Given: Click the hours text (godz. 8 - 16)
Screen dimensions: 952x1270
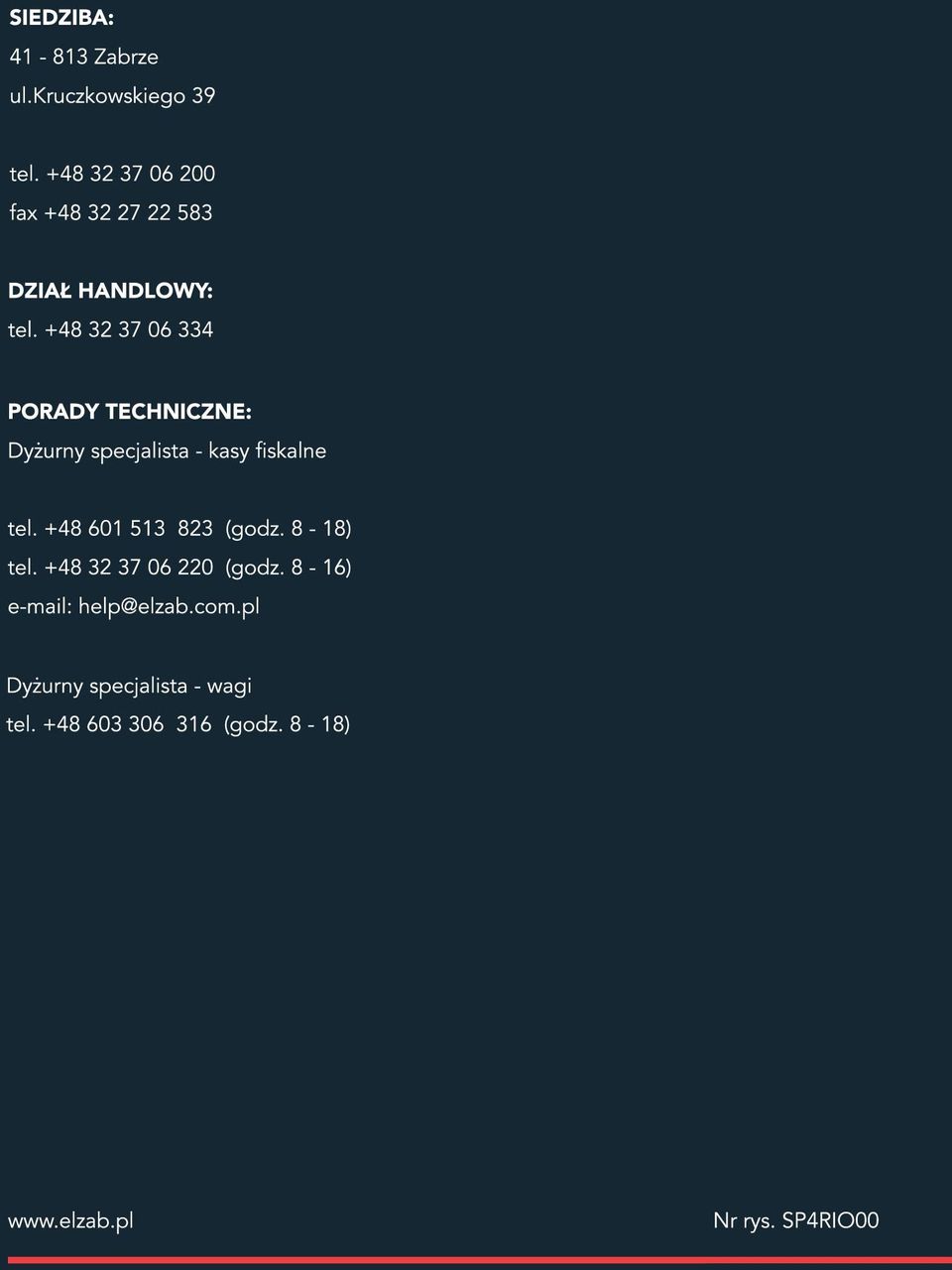Looking at the screenshot, I should pos(289,568).
